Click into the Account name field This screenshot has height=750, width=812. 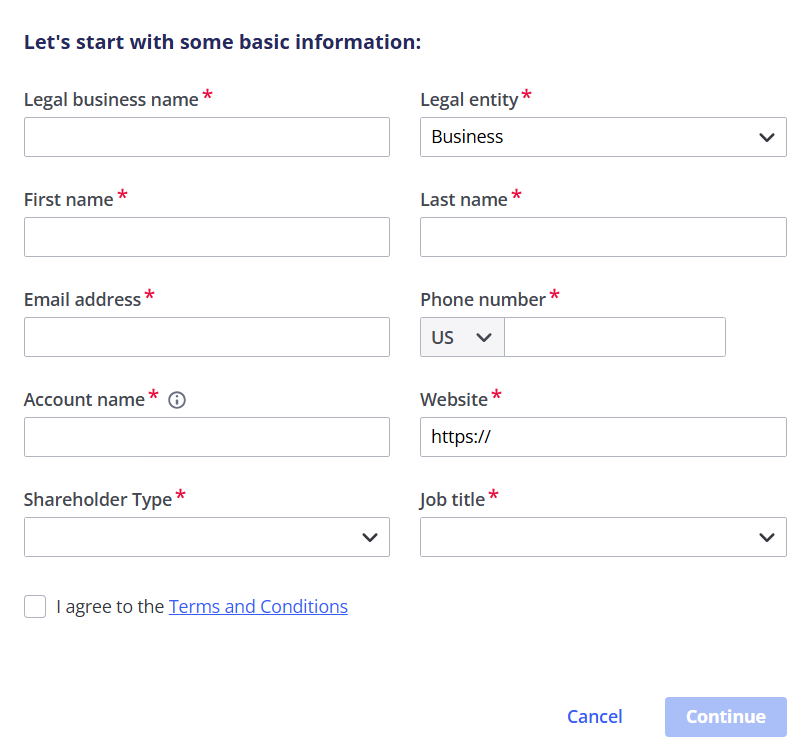(206, 437)
